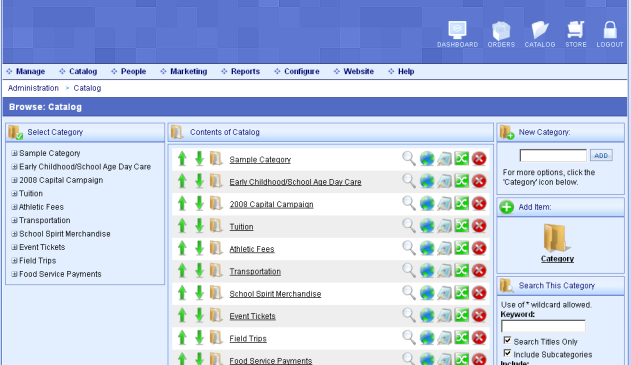
Task: Open the People menu
Action: click(x=133, y=71)
